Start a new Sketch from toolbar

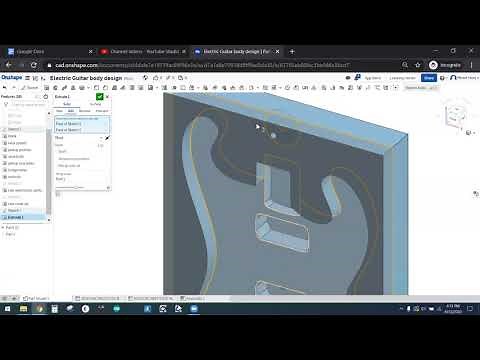tap(30, 87)
